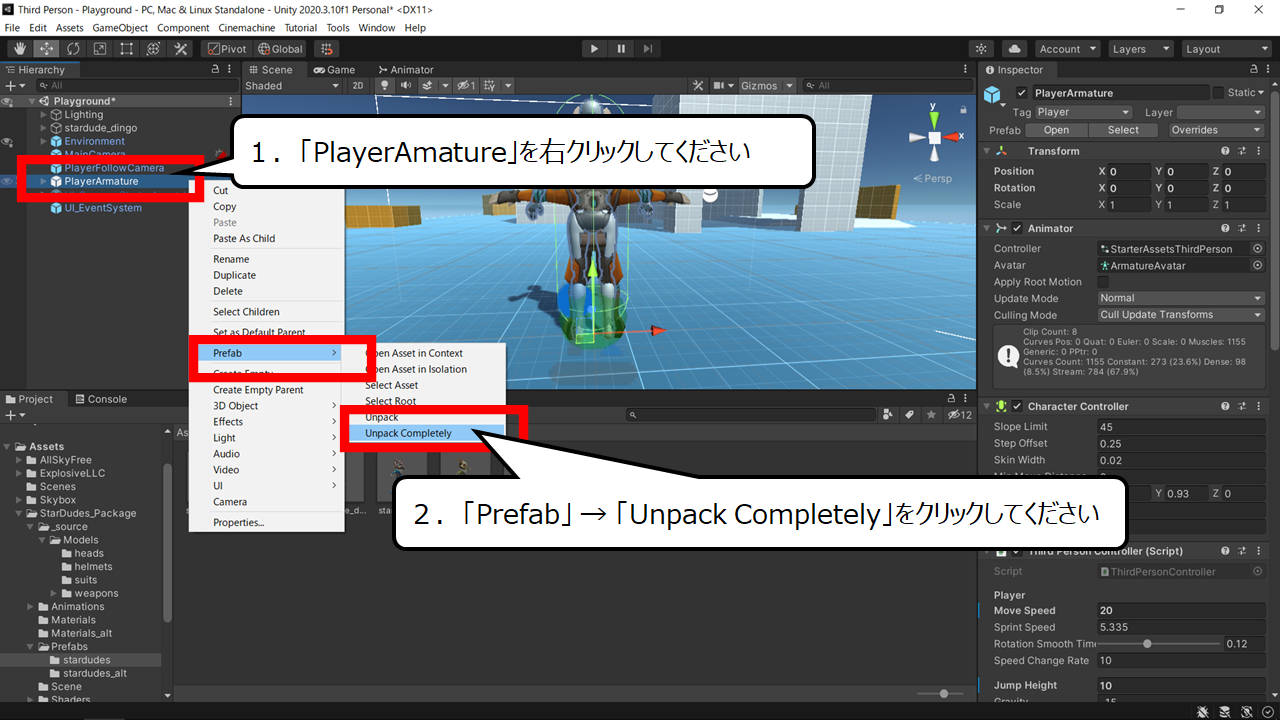Open Animator component preset icon
Image resolution: width=1280 pixels, height=720 pixels.
coord(1241,228)
